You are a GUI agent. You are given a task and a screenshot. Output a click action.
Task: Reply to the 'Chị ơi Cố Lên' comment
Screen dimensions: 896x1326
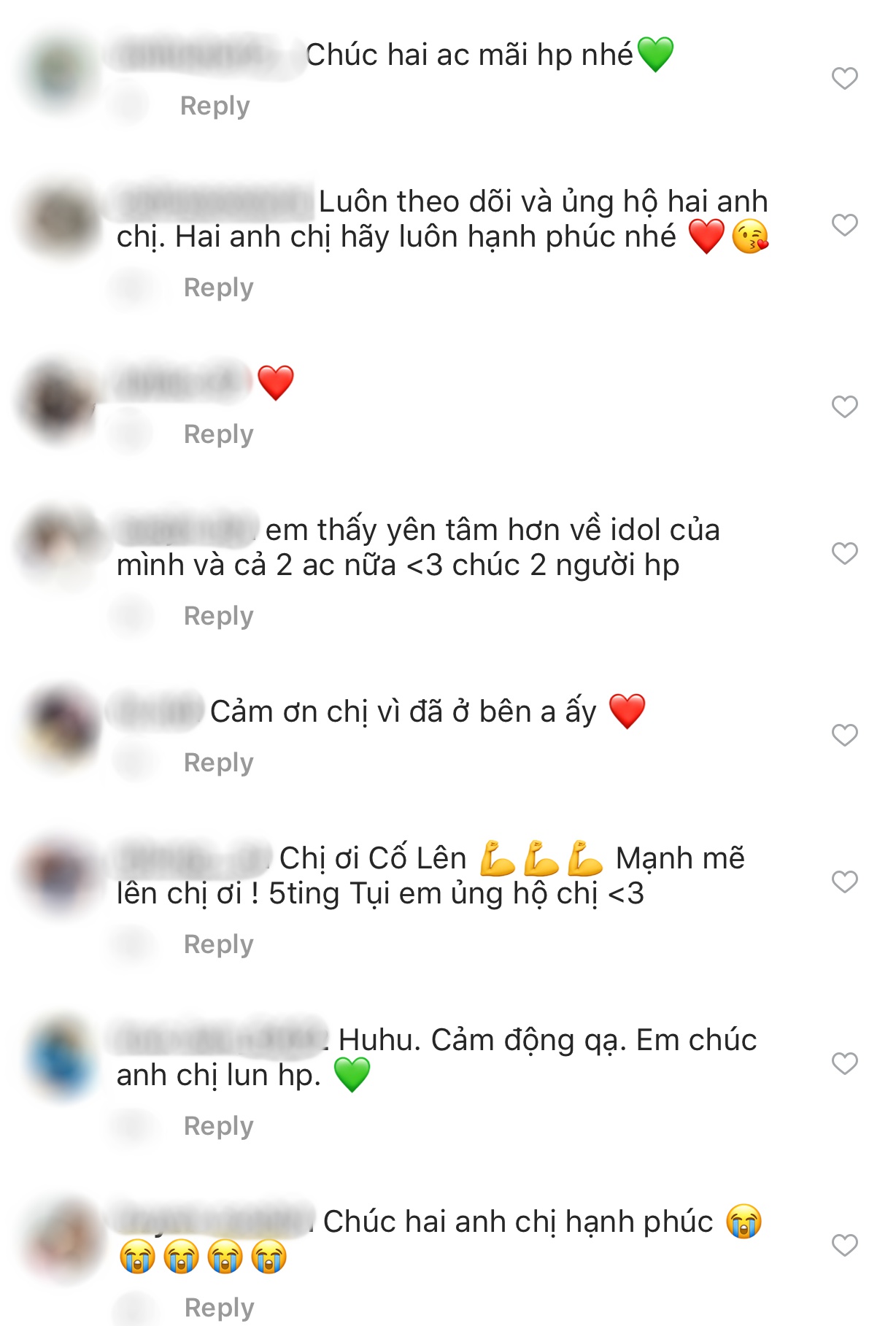pyautogui.click(x=218, y=944)
